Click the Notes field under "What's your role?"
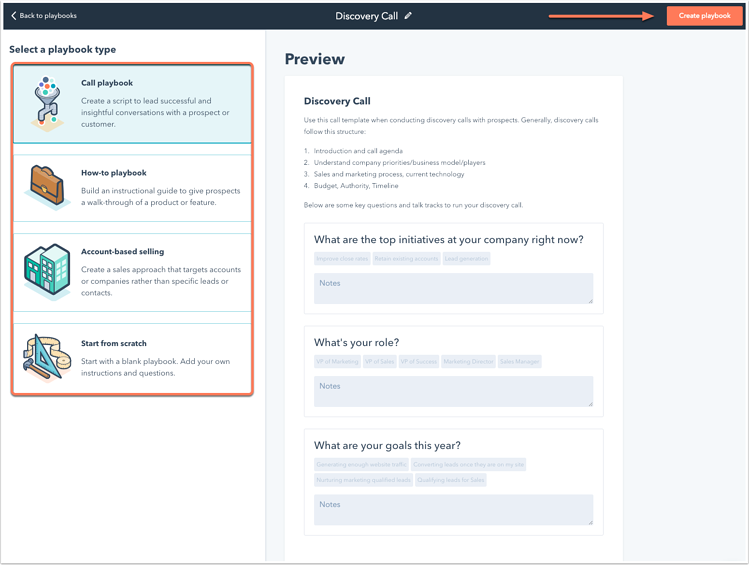 click(453, 391)
